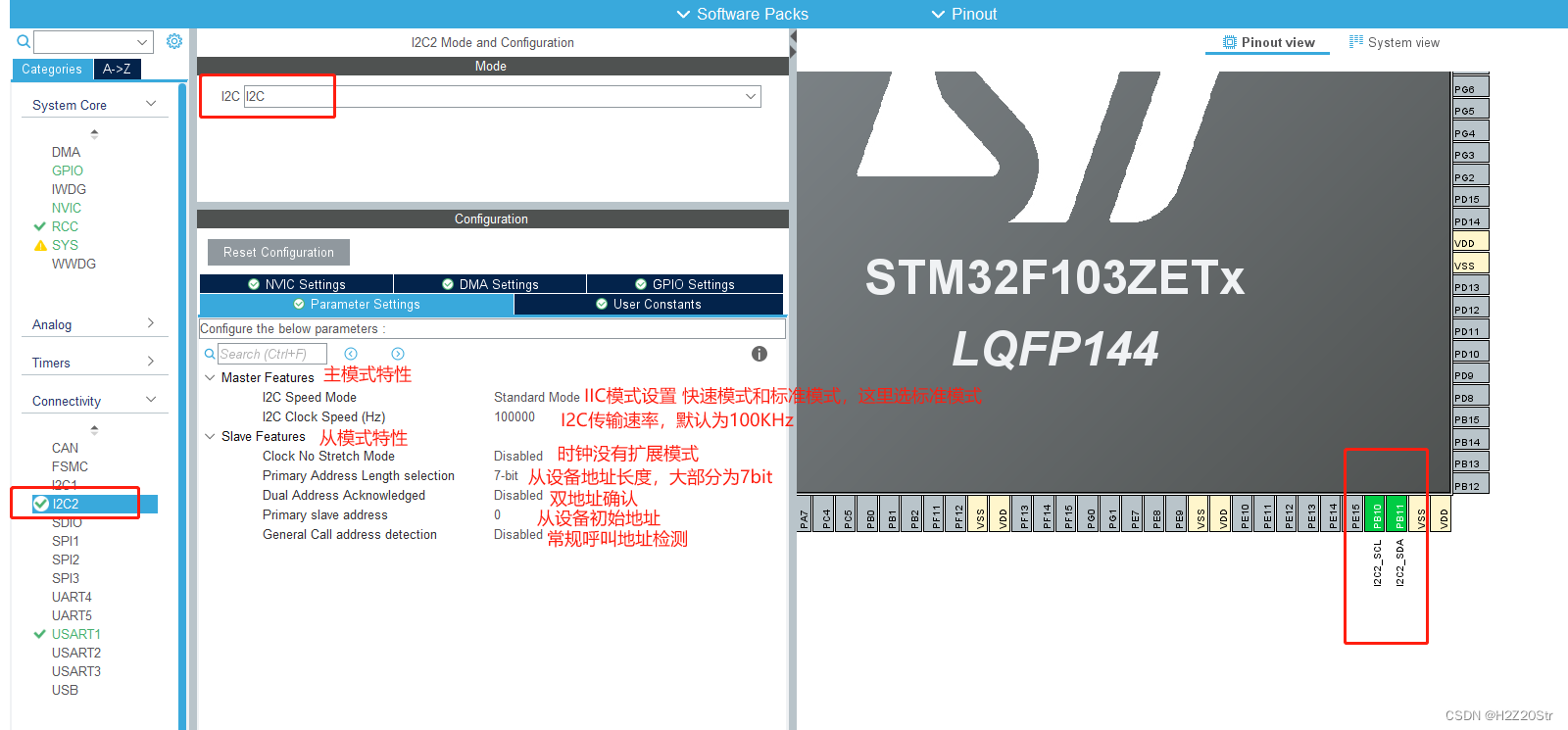
Task: Click the PB15 pin on chip
Action: pyautogui.click(x=1470, y=418)
